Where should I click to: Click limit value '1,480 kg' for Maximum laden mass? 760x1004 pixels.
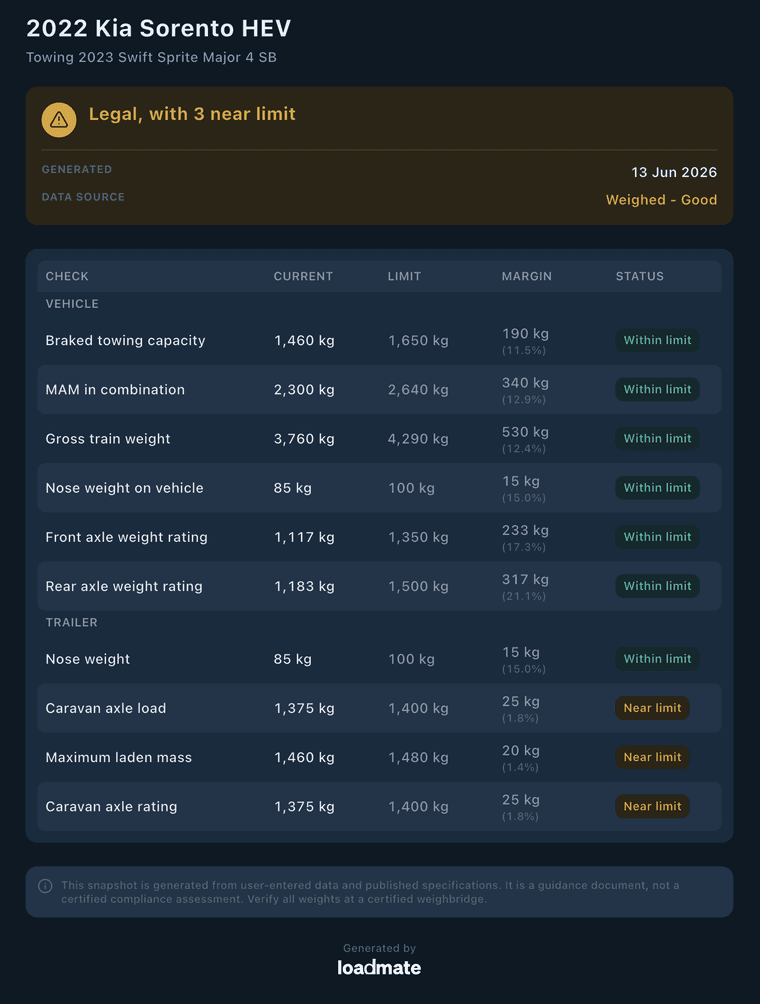(x=418, y=757)
